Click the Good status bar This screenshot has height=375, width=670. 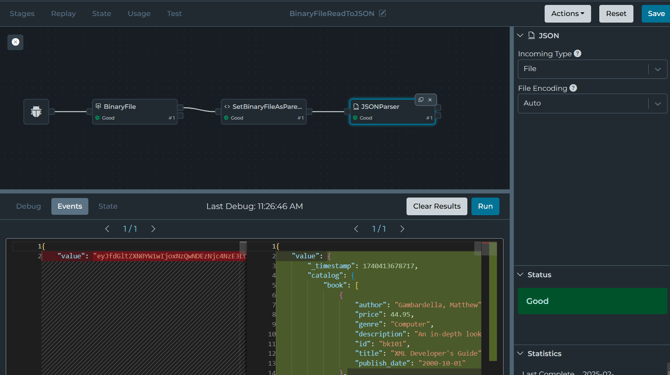click(x=592, y=301)
